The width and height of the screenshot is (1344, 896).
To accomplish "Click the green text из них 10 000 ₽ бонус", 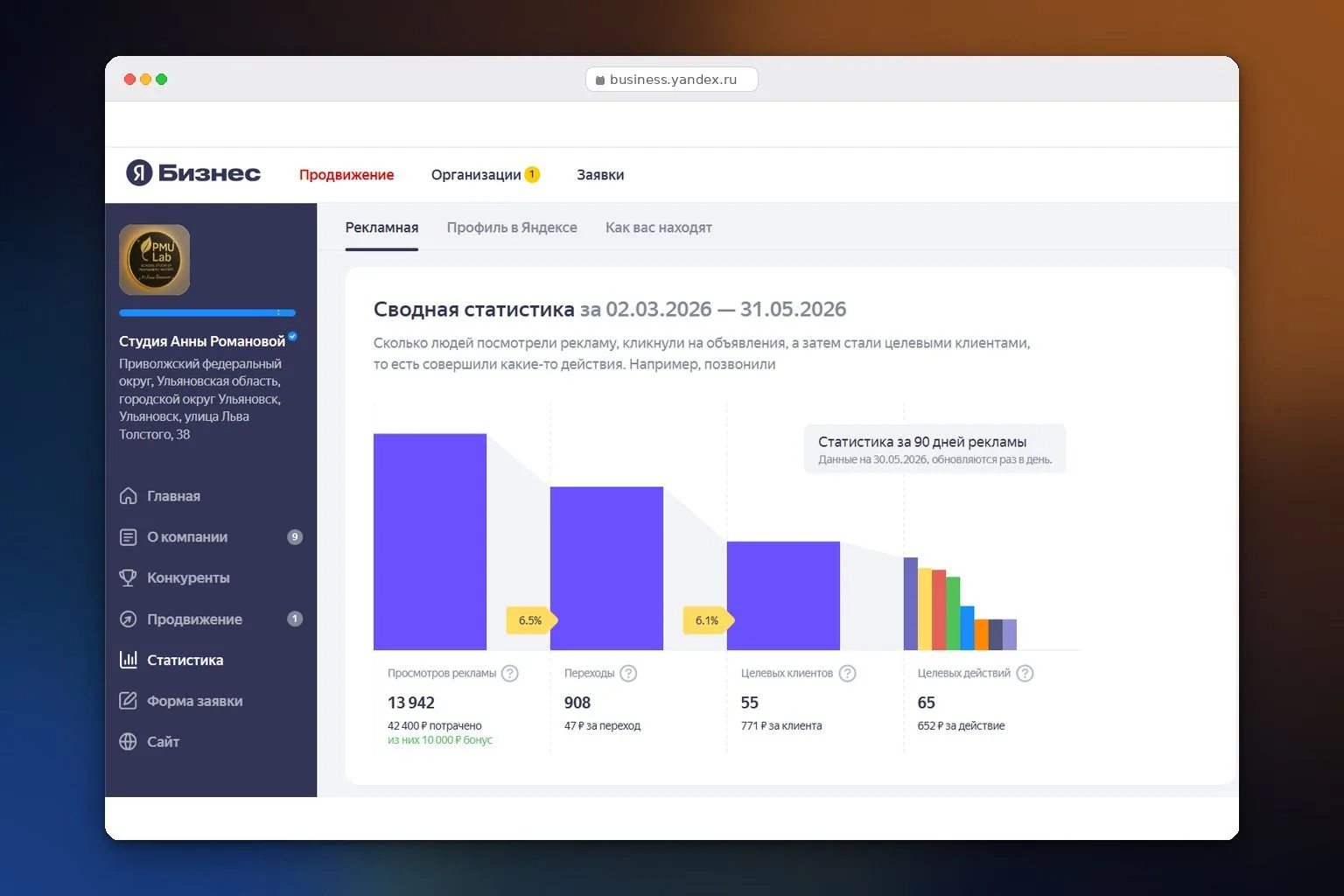I will coord(440,740).
